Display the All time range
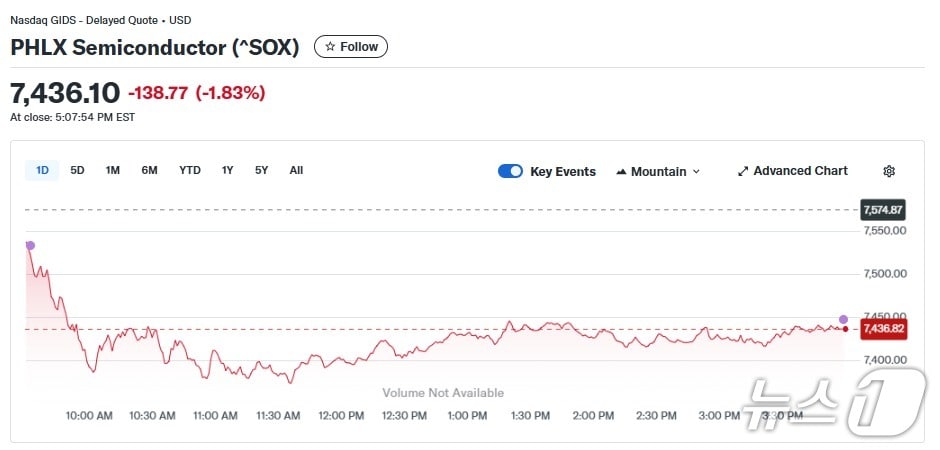 click(x=296, y=170)
